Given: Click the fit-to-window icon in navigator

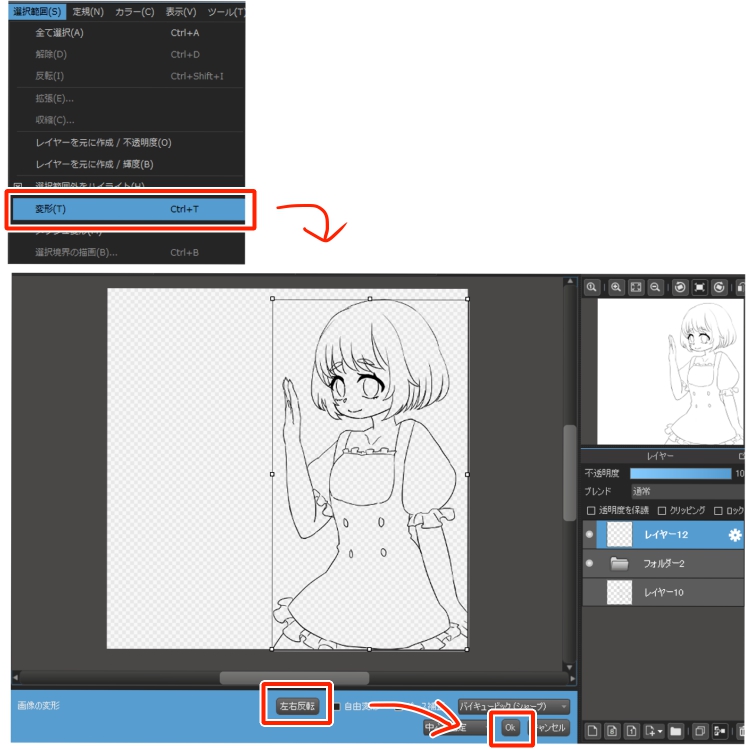Looking at the screenshot, I should tap(636, 287).
